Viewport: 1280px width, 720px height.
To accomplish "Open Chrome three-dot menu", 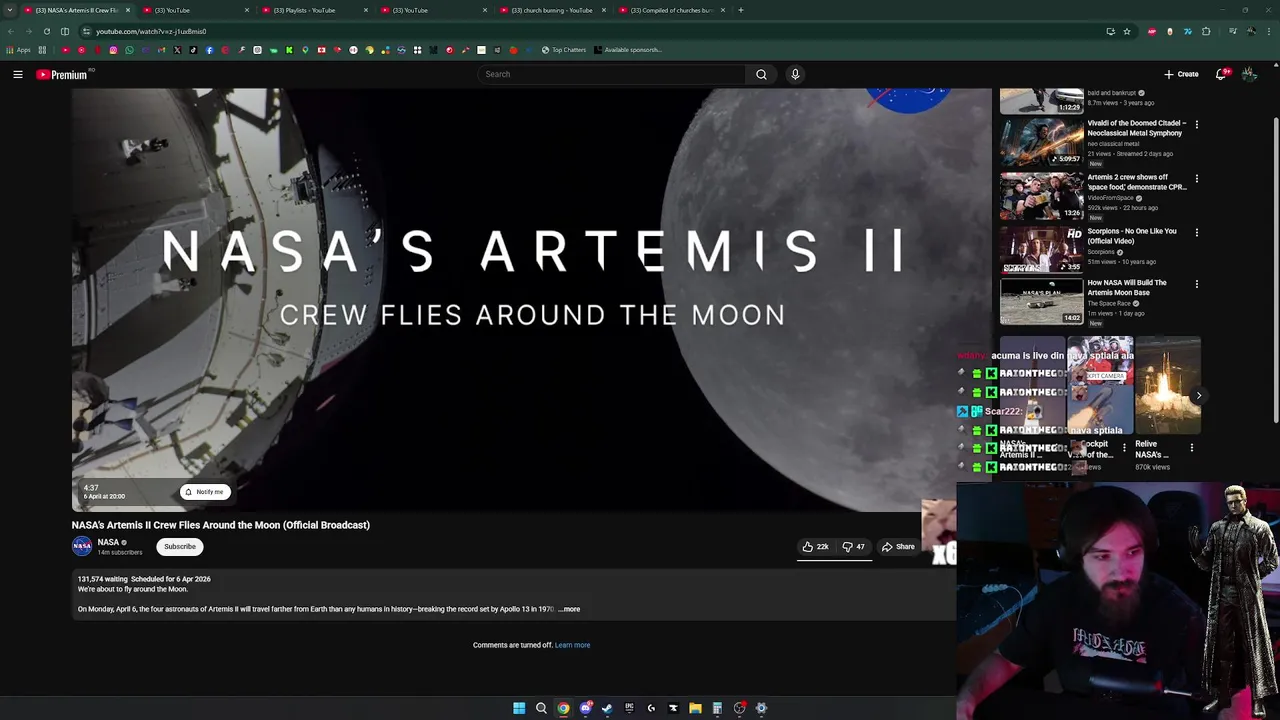I will coord(1269,31).
